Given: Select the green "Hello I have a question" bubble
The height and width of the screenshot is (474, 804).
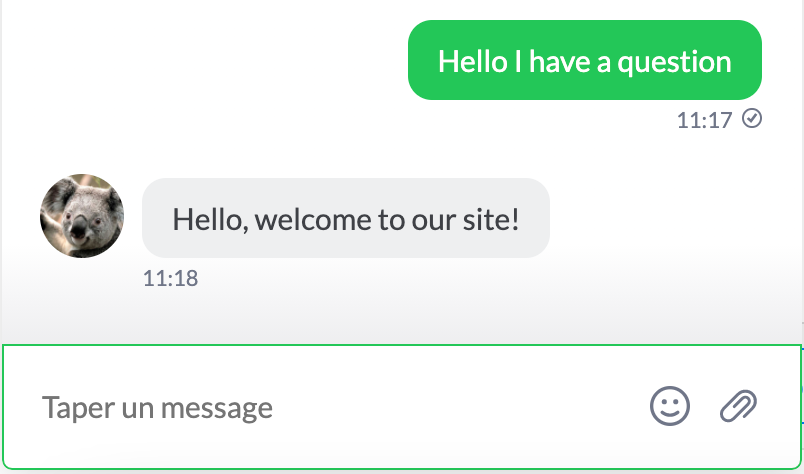Looking at the screenshot, I should (585, 61).
